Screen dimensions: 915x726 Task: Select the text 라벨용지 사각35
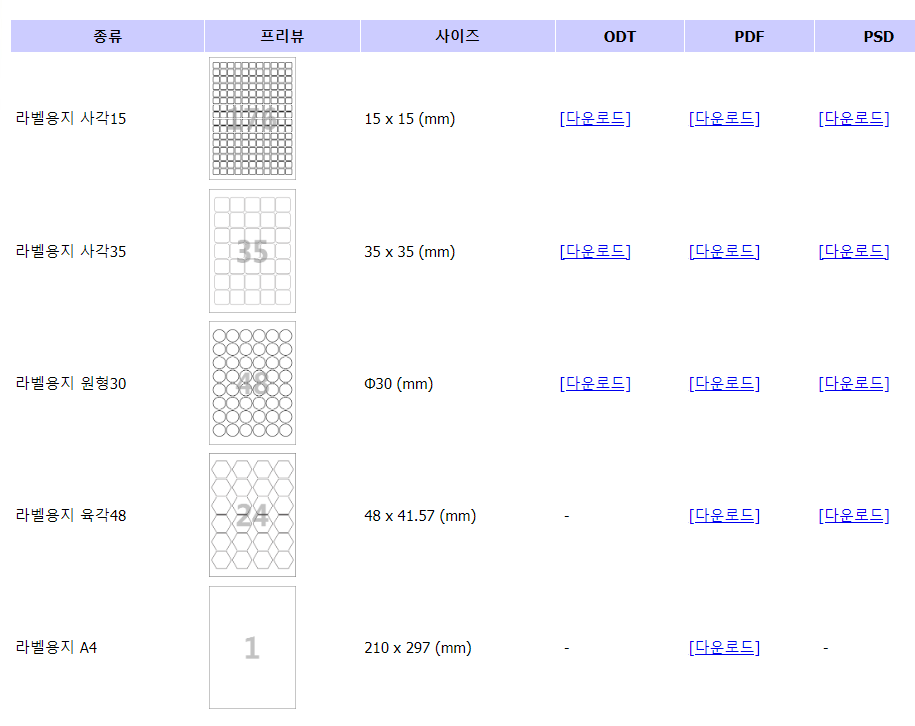71,252
